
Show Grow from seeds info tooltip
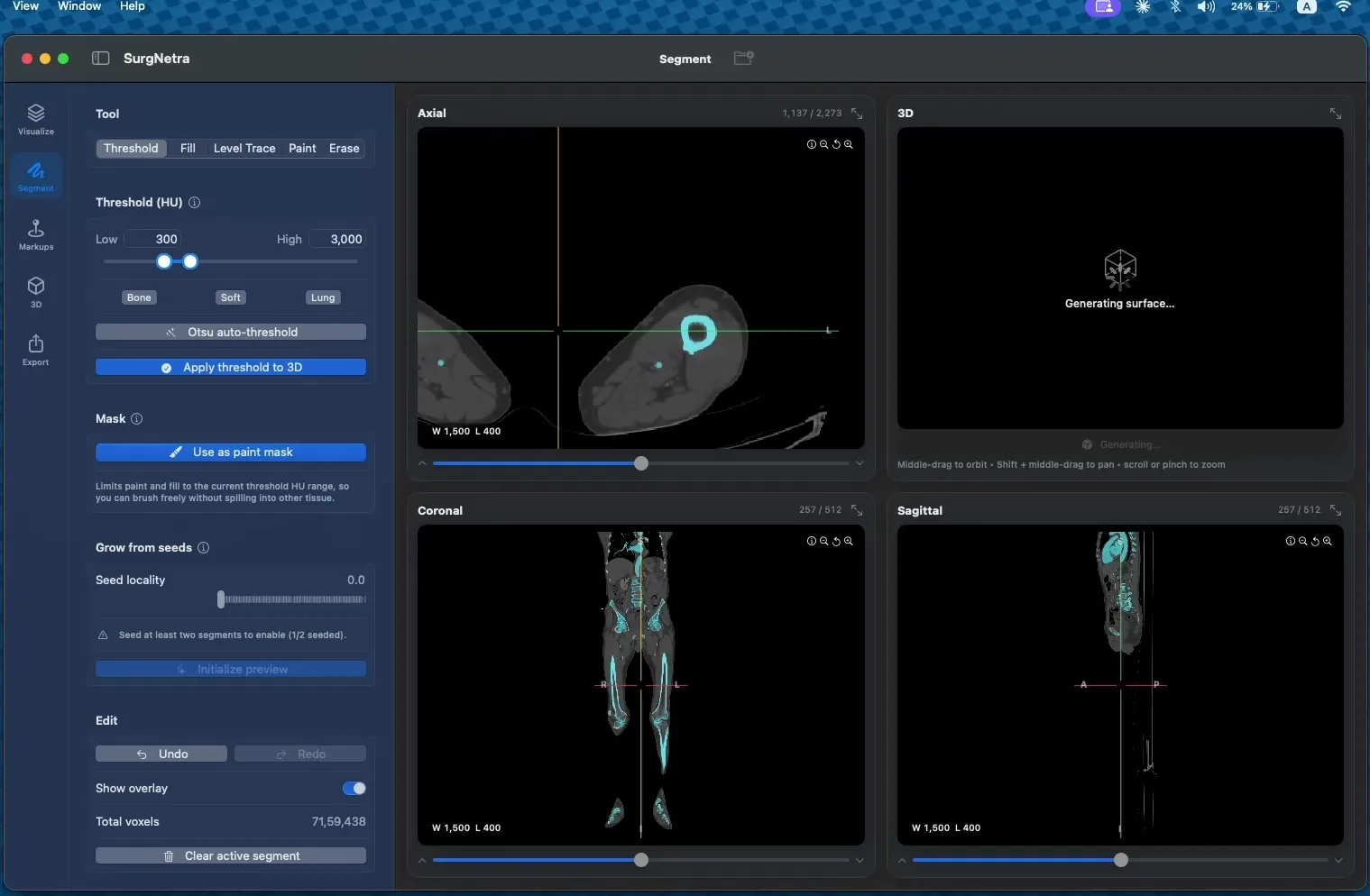pyautogui.click(x=204, y=548)
